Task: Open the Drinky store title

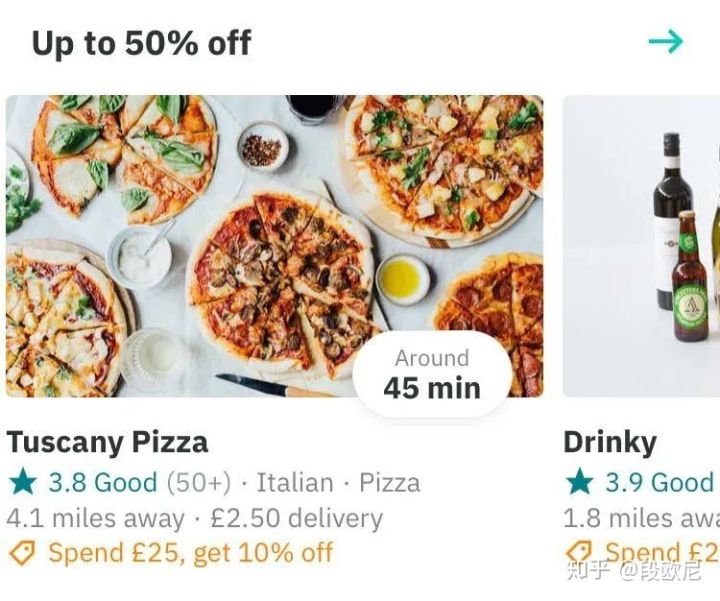Action: point(610,442)
